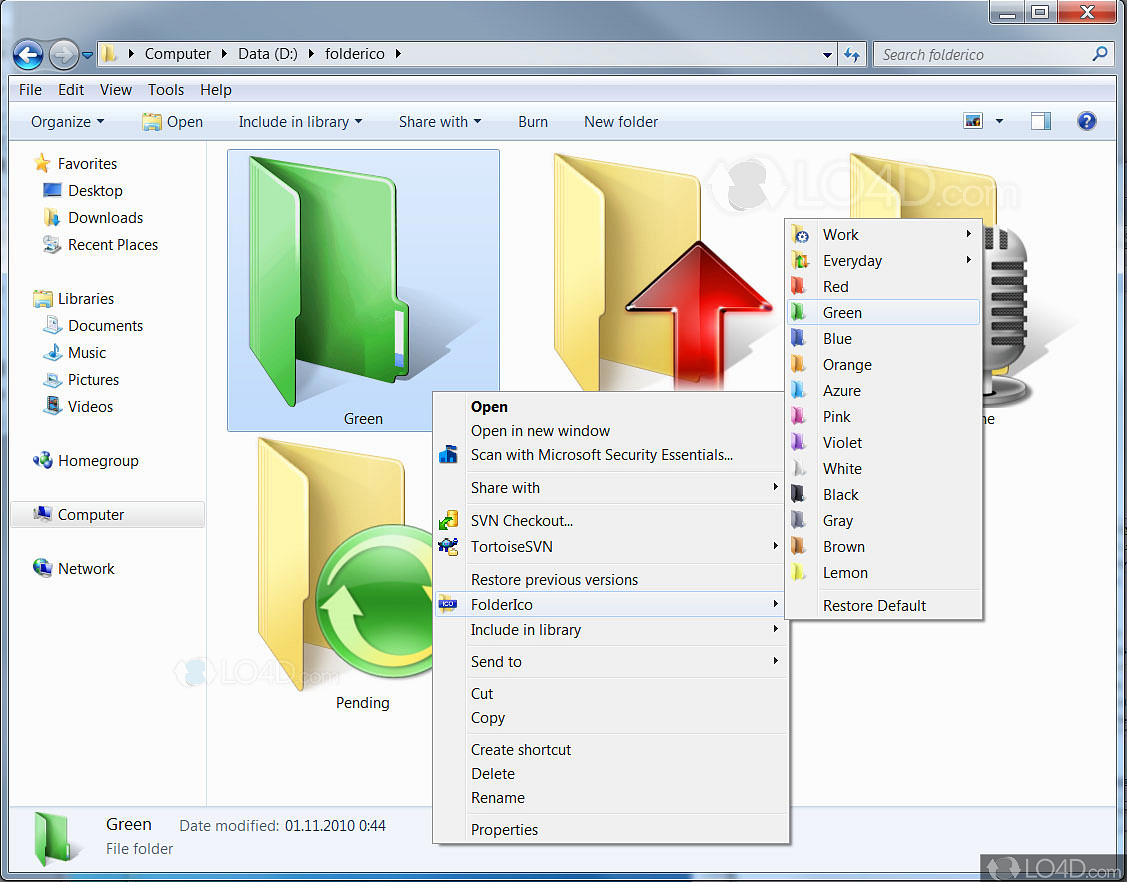Screen dimensions: 1127x882
Task: Open the View menu
Action: coord(116,90)
